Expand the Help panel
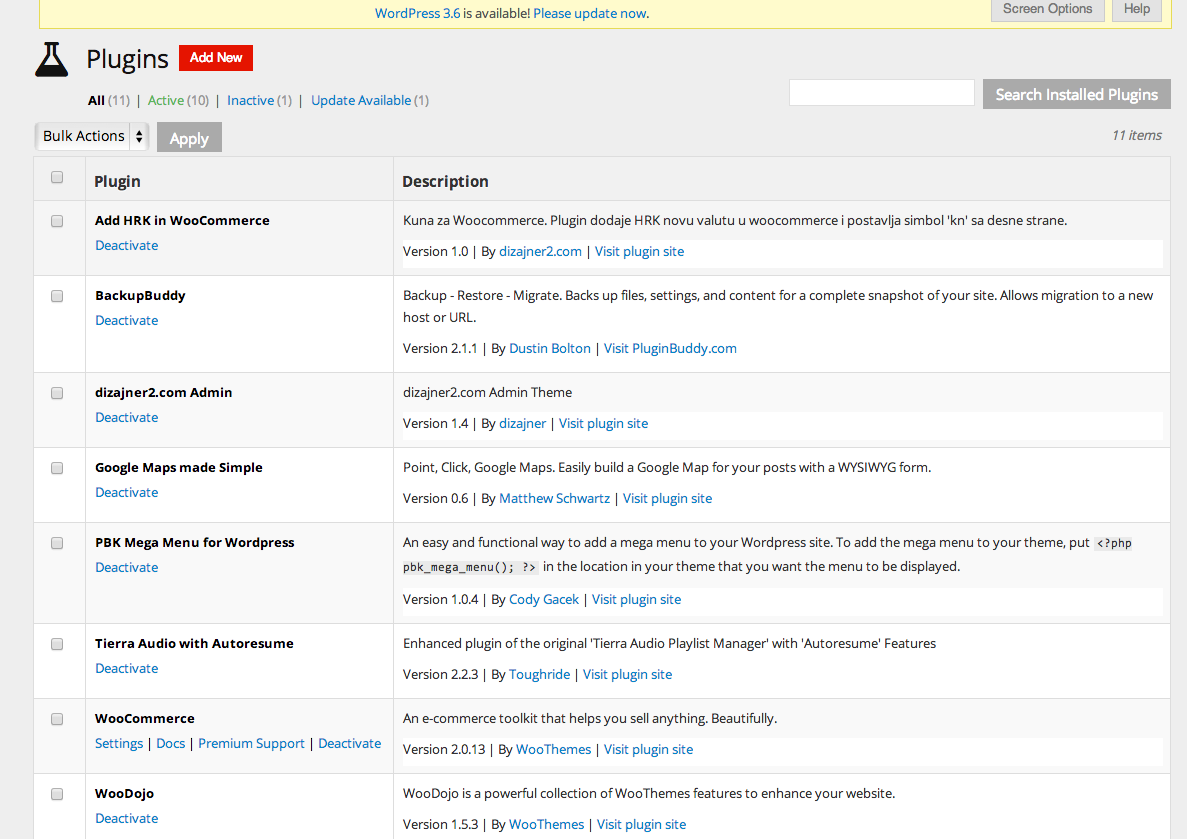 tap(1137, 9)
